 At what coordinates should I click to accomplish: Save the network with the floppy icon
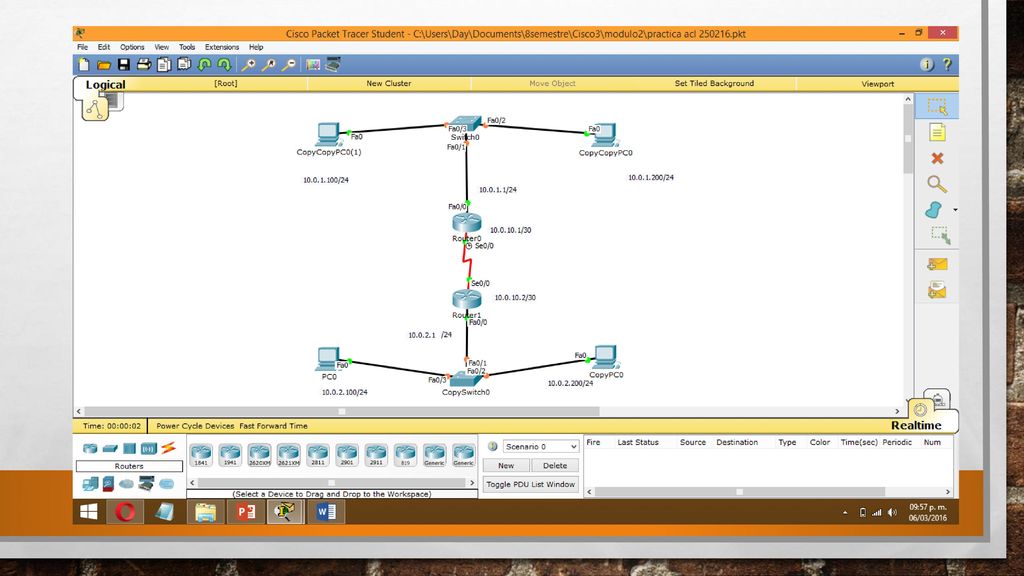coord(123,65)
